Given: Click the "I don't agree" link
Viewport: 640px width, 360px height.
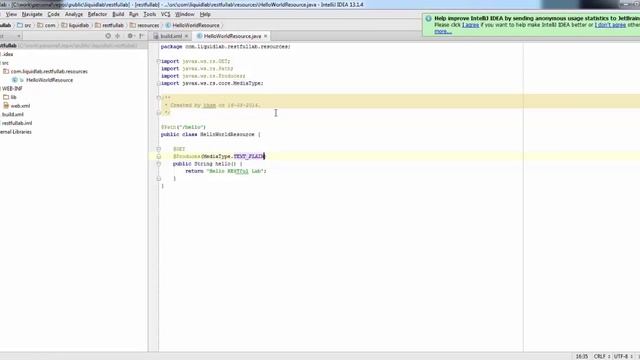Looking at the screenshot, I should click(x=610, y=25).
